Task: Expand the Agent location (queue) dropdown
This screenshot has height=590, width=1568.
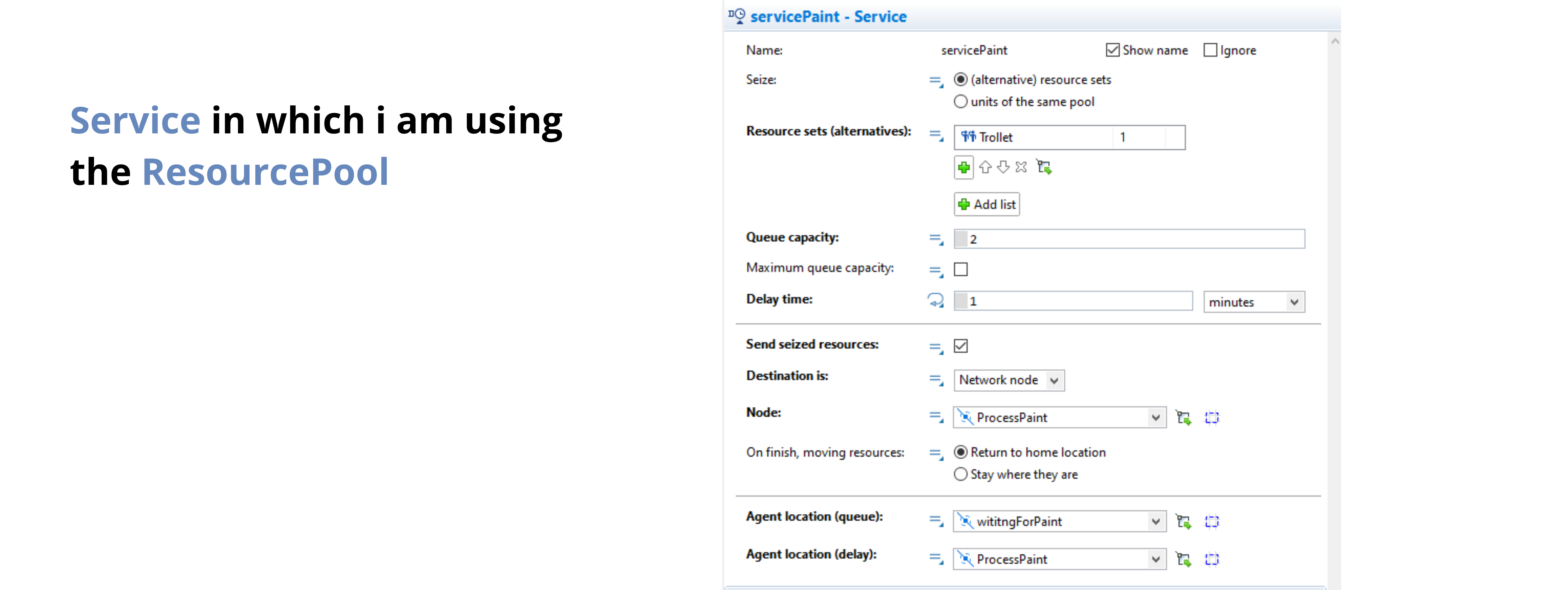Action: pyautogui.click(x=1155, y=522)
